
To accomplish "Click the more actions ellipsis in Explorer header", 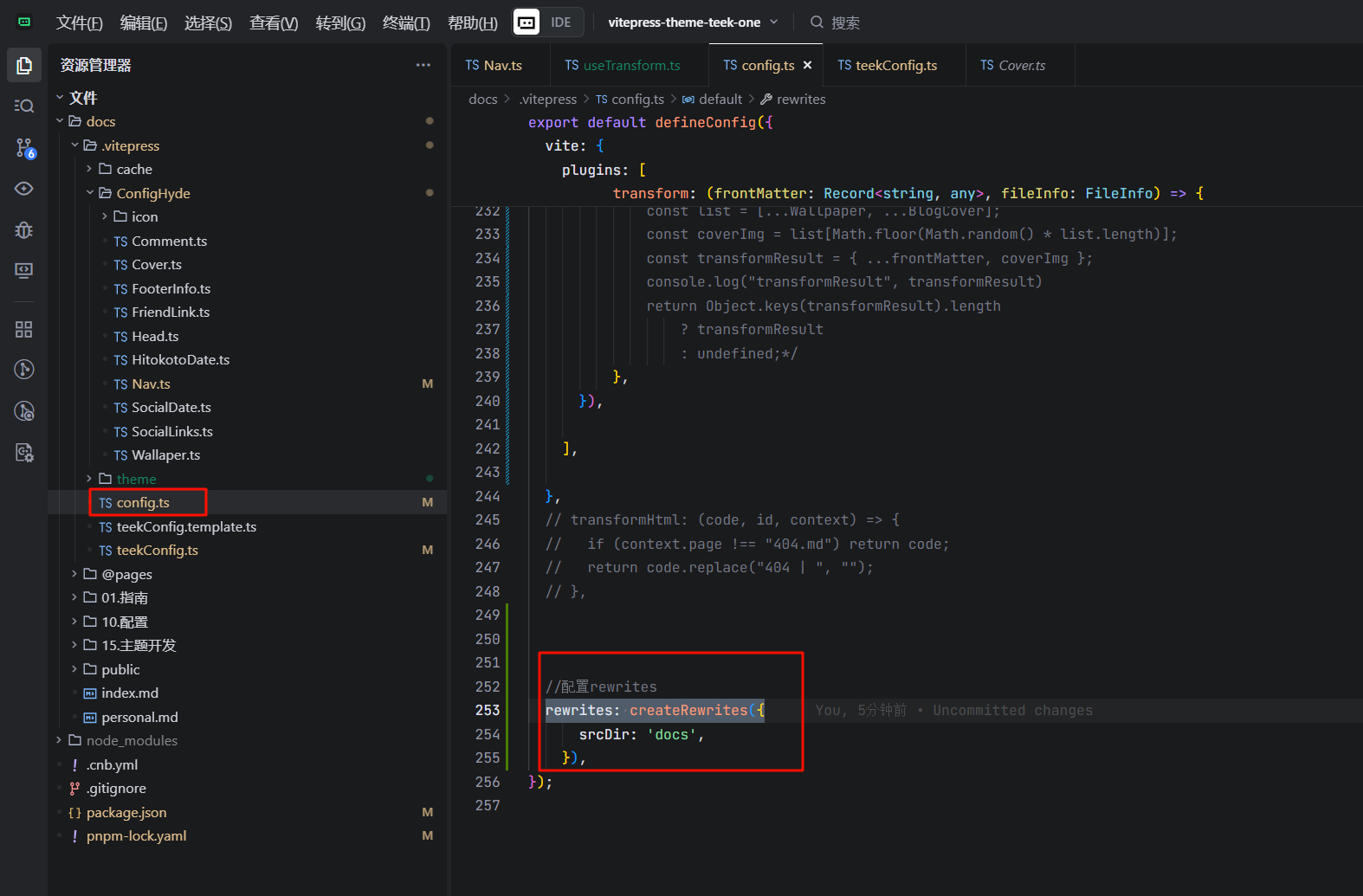I will coord(423,65).
